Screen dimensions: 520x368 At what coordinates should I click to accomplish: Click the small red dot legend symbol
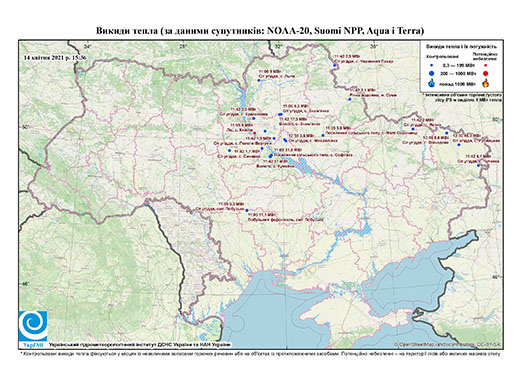coord(485,65)
